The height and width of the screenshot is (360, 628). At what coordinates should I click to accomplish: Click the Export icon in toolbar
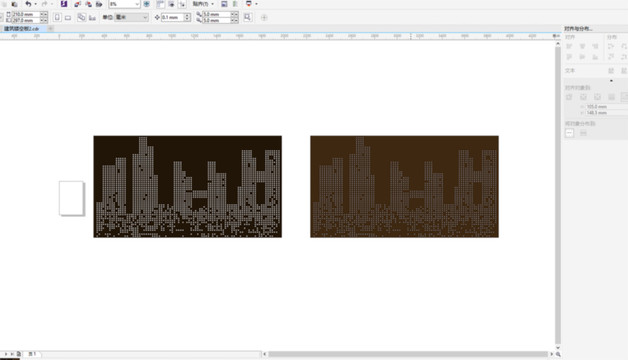89,4
